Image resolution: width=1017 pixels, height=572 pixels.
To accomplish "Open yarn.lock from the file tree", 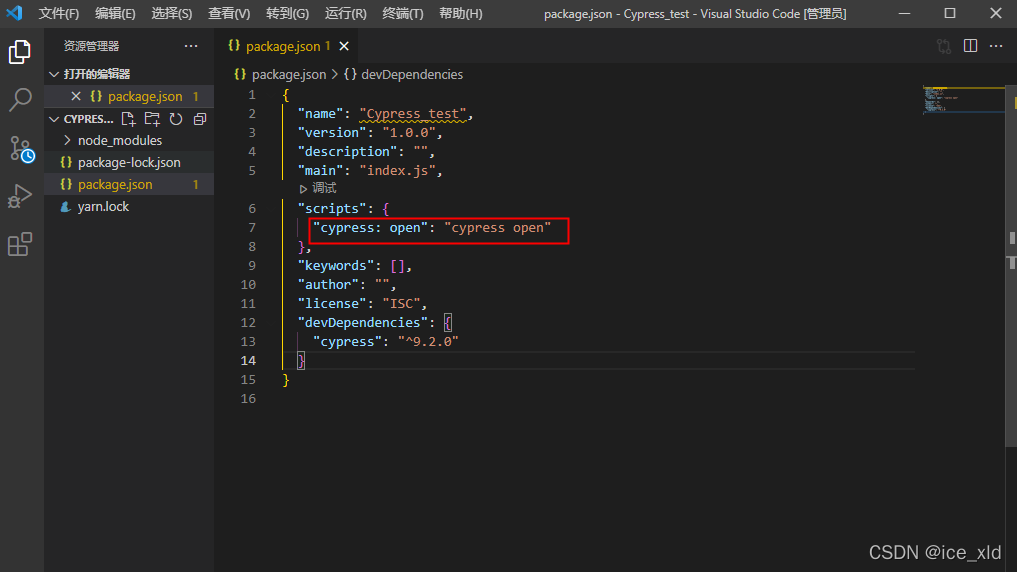I will (x=103, y=207).
